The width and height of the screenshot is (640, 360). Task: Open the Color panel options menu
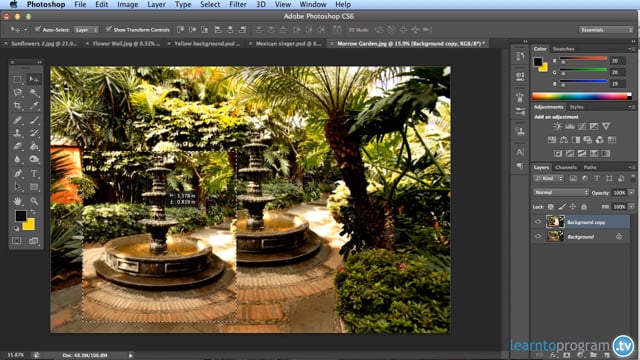click(x=631, y=49)
